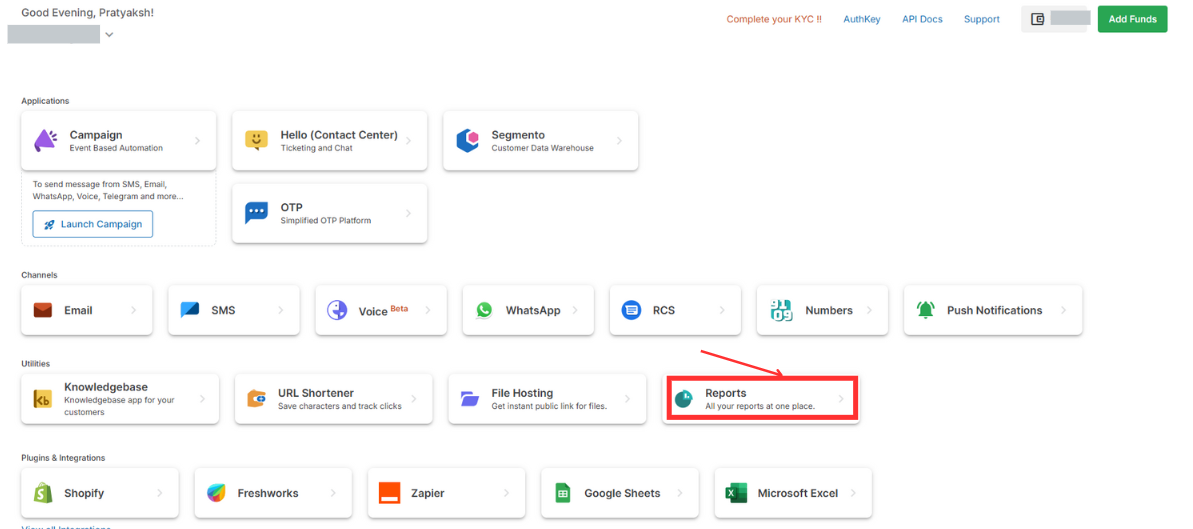
Task: Click the chevron on the Shopify card
Action: click(160, 493)
